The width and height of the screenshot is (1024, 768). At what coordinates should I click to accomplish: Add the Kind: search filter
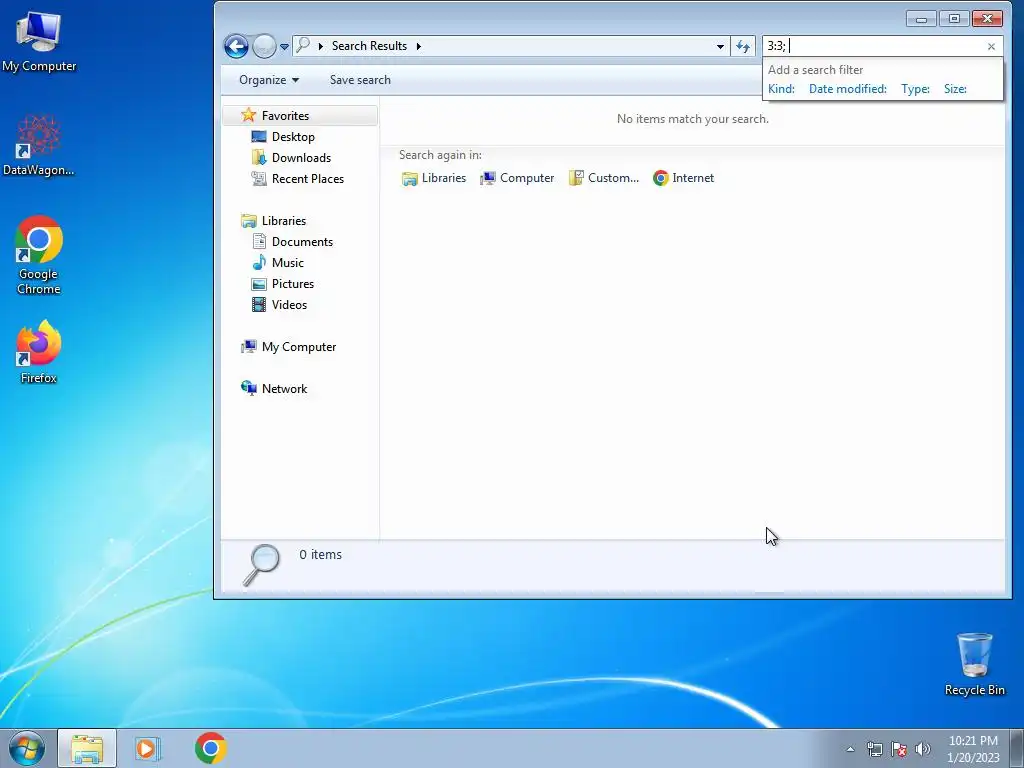click(781, 89)
